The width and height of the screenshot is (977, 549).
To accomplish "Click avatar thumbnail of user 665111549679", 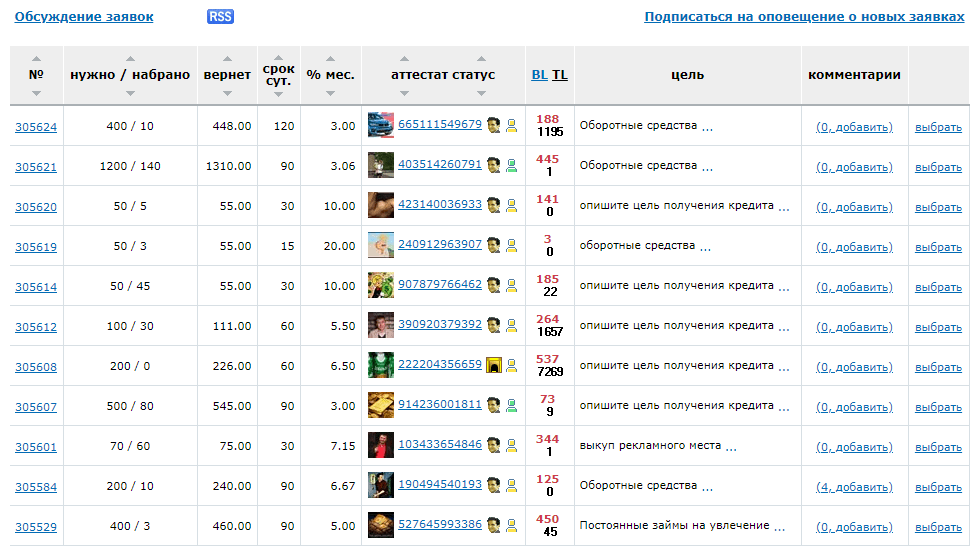I will (x=380, y=125).
